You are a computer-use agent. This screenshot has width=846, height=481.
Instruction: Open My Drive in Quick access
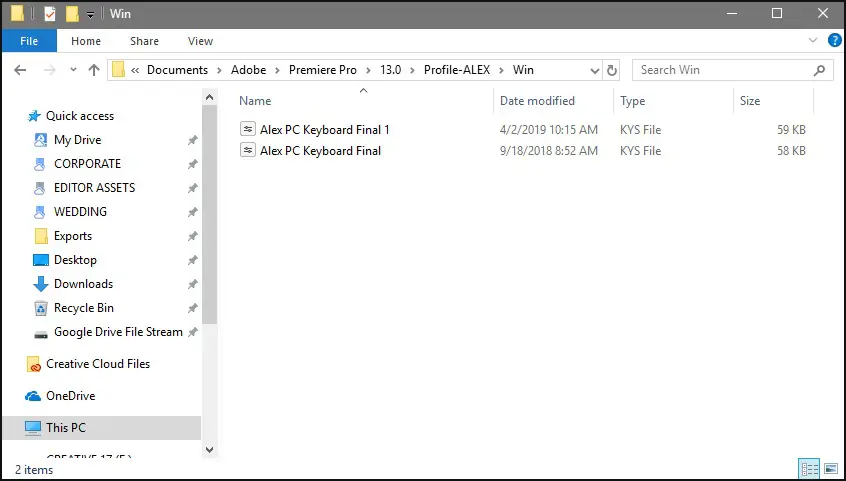tap(77, 140)
